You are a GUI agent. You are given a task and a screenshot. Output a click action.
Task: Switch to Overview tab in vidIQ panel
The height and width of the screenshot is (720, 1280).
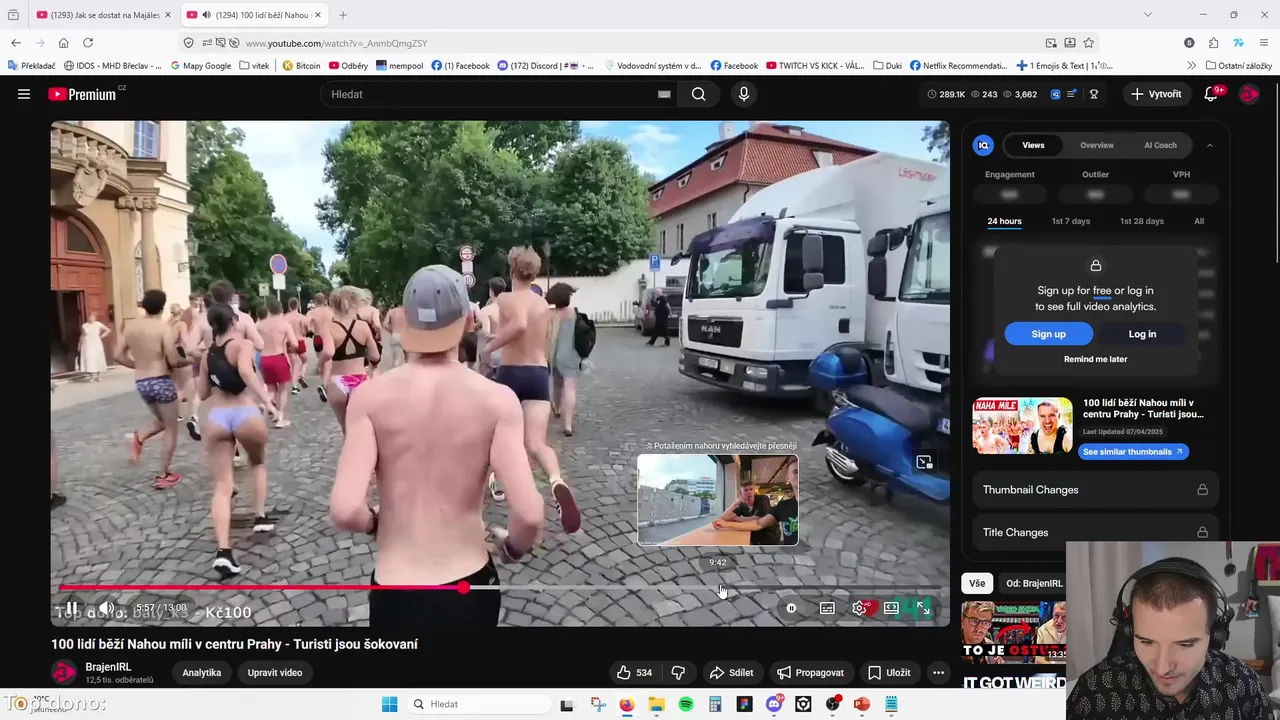[1097, 145]
